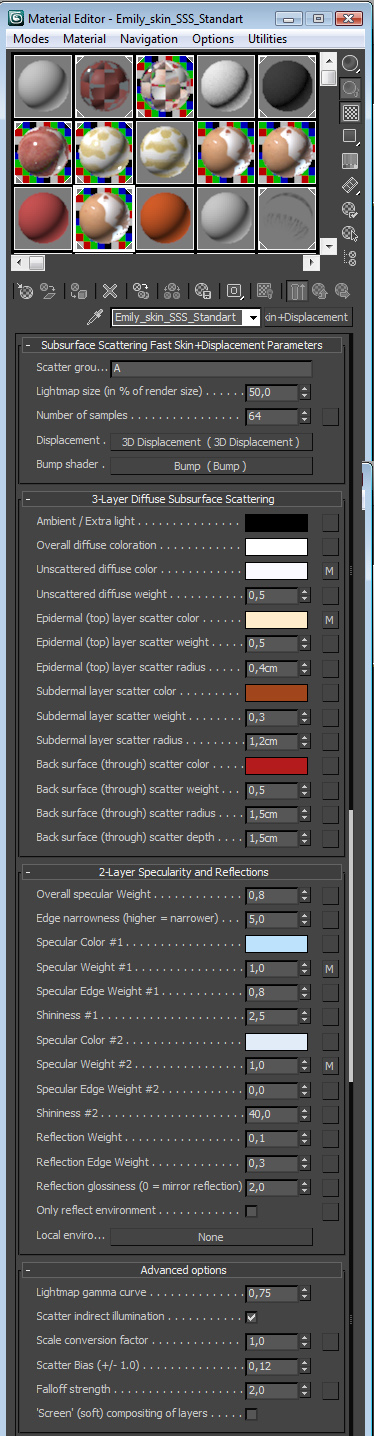Click the Make Material Copy icon
Viewport: 374px width, 1436px height.
tap(142, 291)
